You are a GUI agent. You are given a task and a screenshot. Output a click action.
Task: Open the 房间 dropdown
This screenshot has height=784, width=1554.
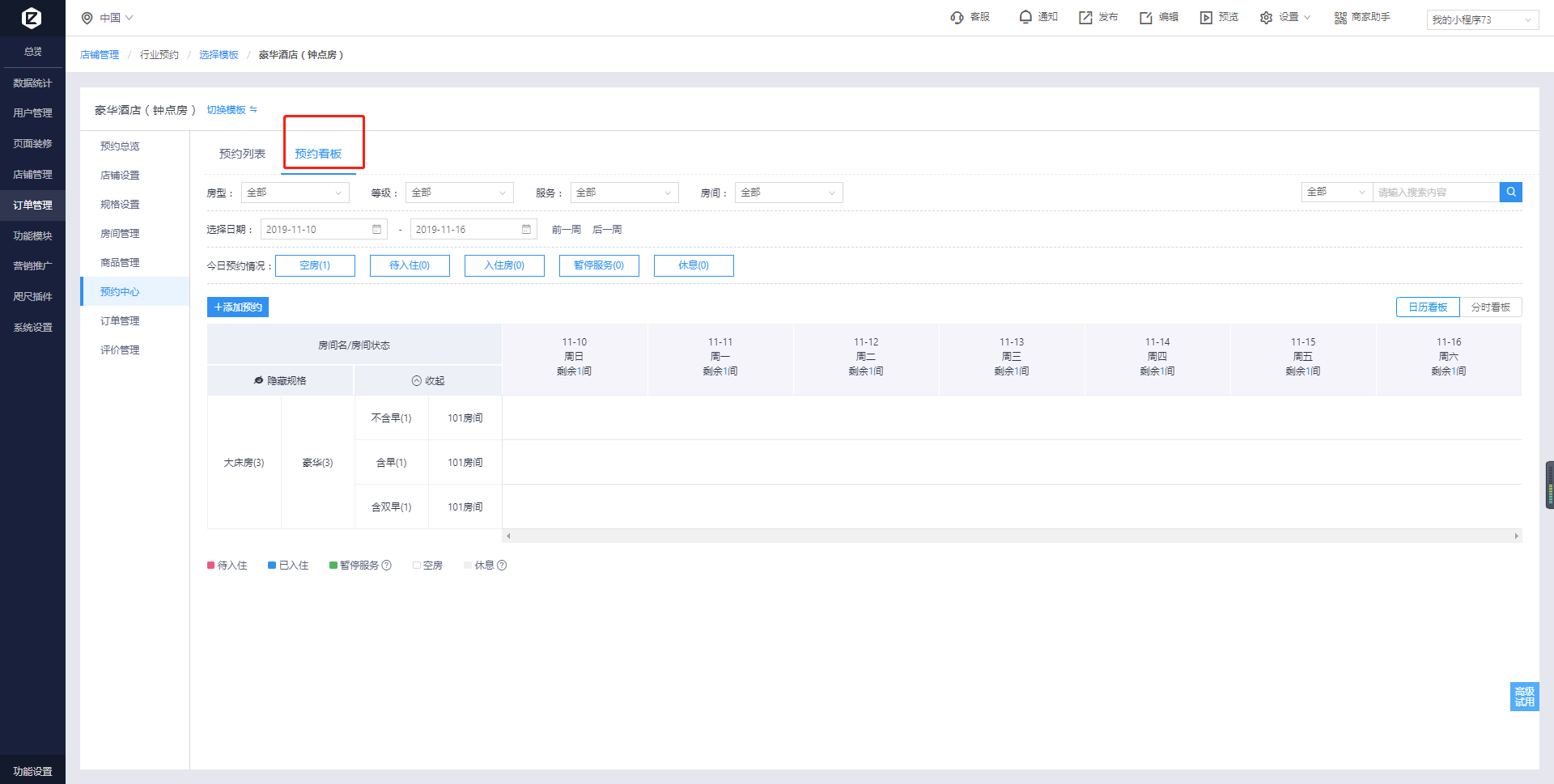pyautogui.click(x=788, y=193)
